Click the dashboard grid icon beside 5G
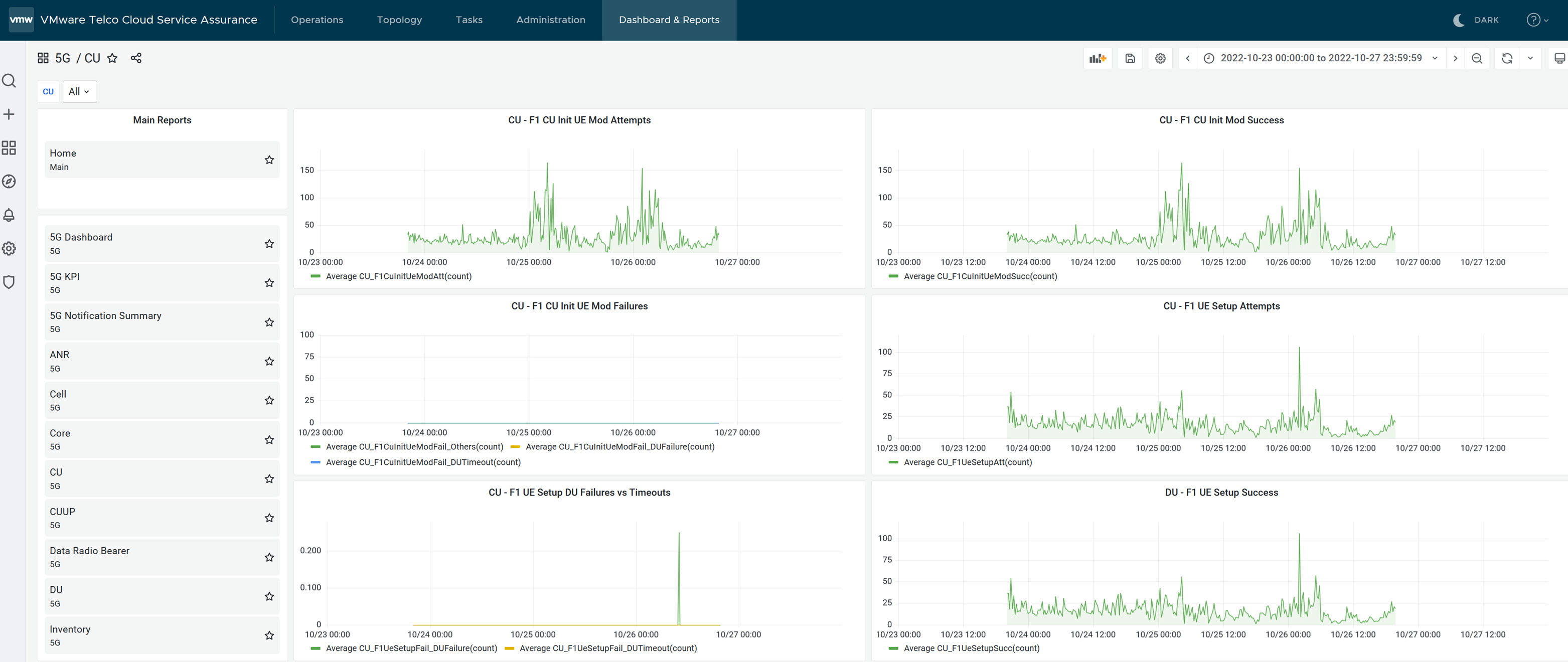1568x662 pixels. pos(43,58)
